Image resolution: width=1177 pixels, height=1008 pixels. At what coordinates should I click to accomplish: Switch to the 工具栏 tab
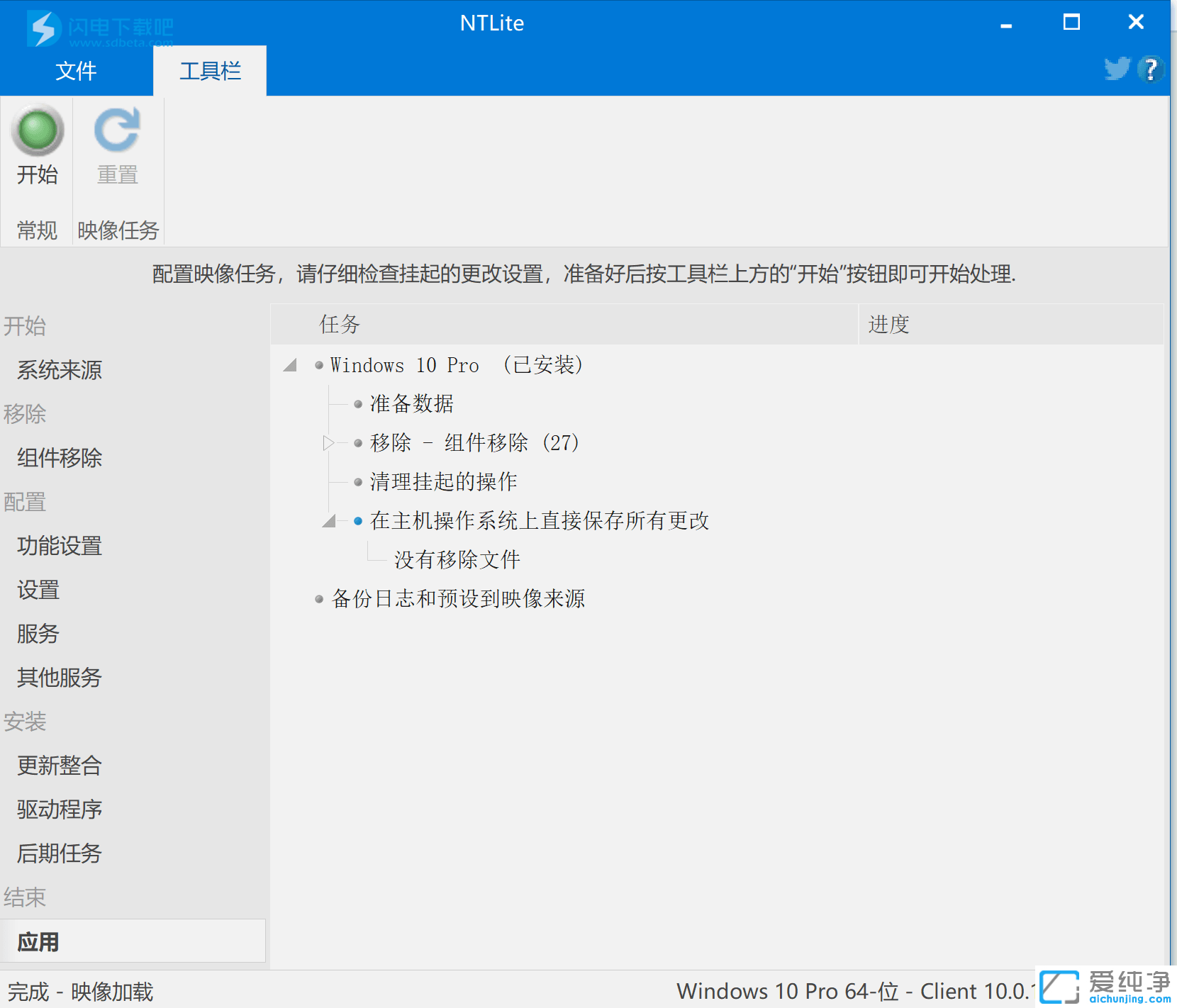(209, 70)
